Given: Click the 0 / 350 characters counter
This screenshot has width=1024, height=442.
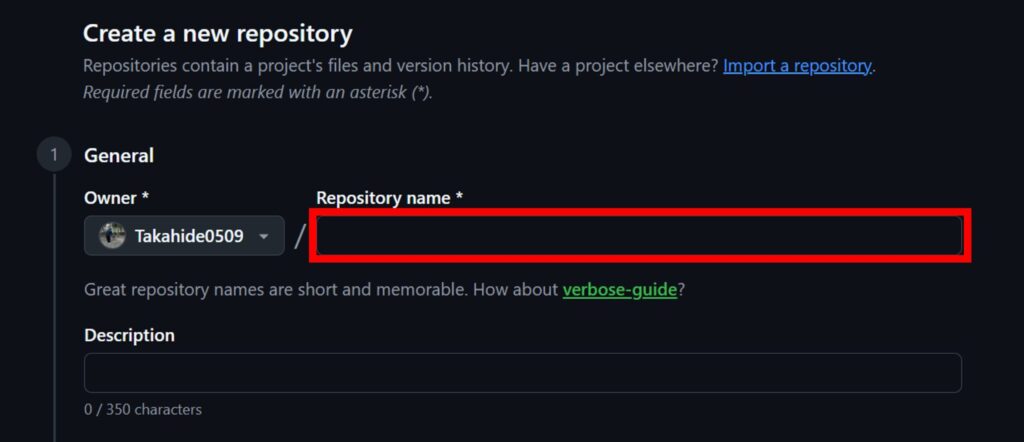Looking at the screenshot, I should click(143, 409).
